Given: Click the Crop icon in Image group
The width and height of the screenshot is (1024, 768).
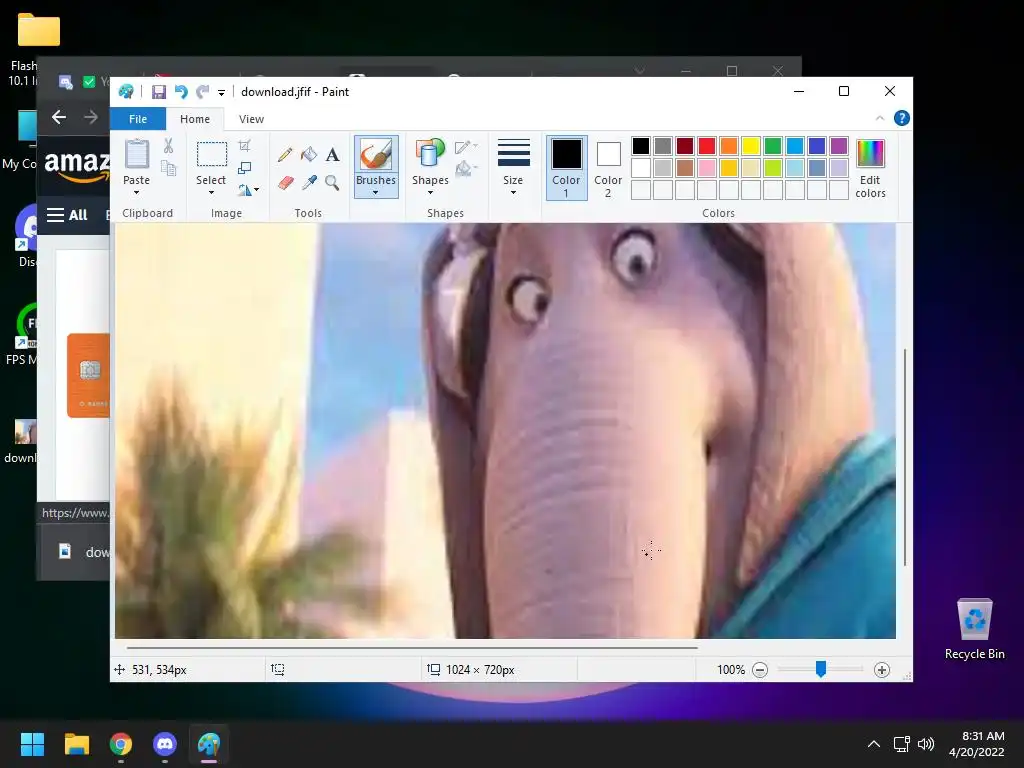Looking at the screenshot, I should point(244,146).
